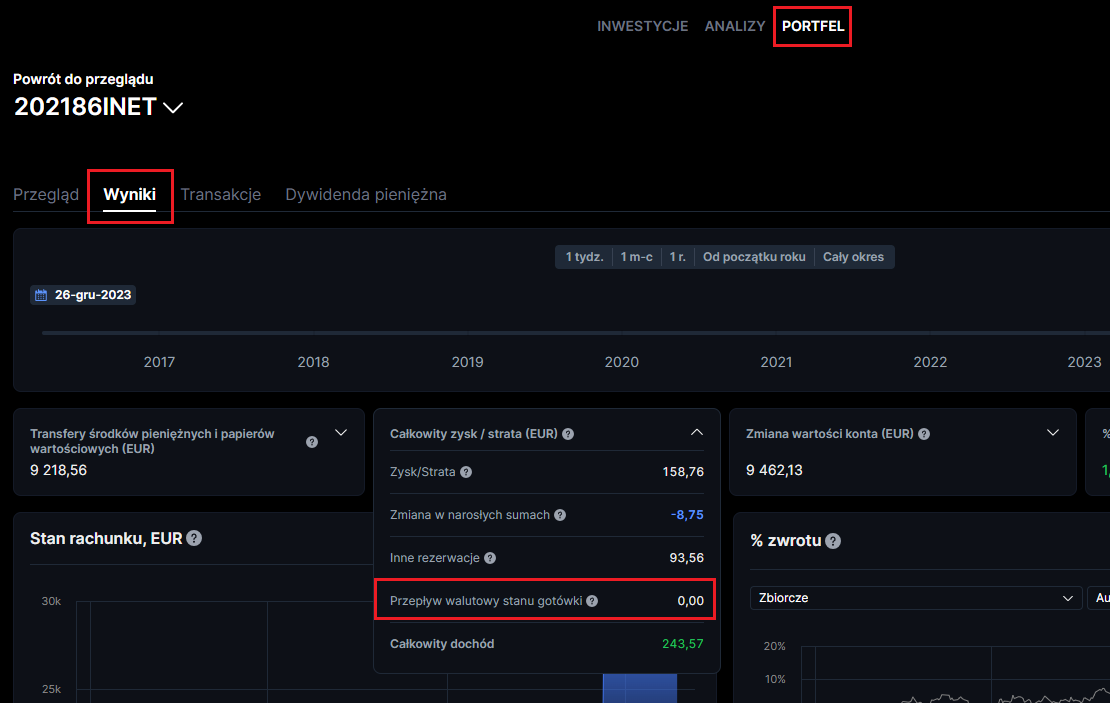This screenshot has height=703, width=1110.
Task: Select the Od początku roku period
Action: tap(754, 257)
